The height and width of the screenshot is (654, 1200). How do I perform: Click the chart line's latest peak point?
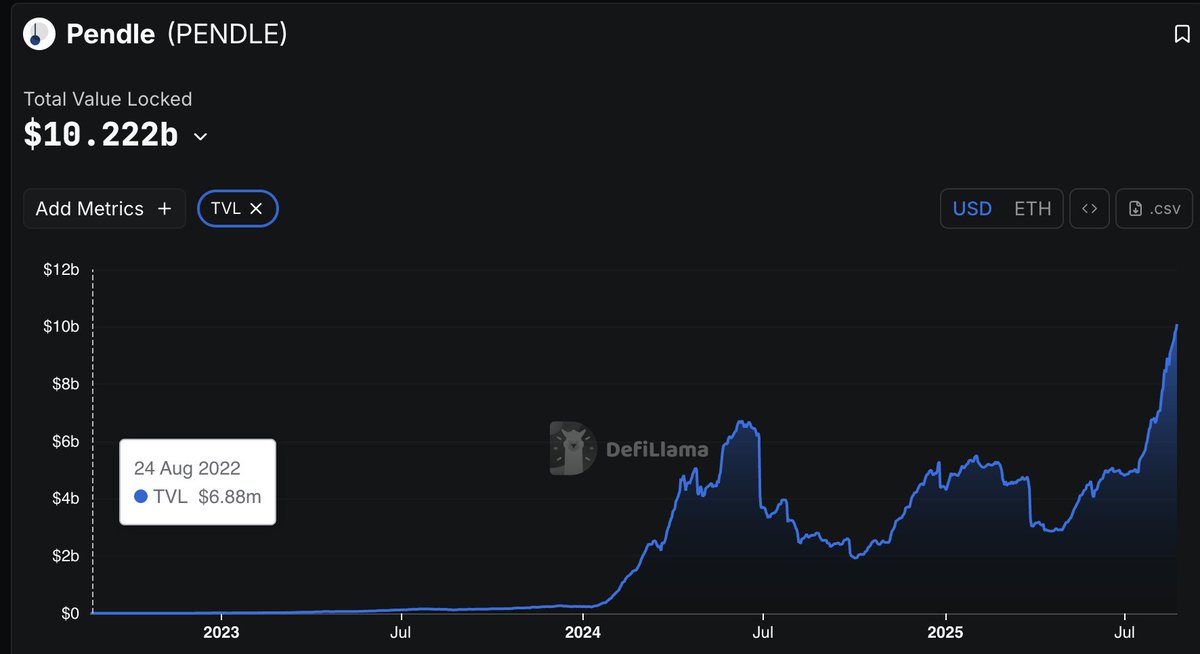1177,325
